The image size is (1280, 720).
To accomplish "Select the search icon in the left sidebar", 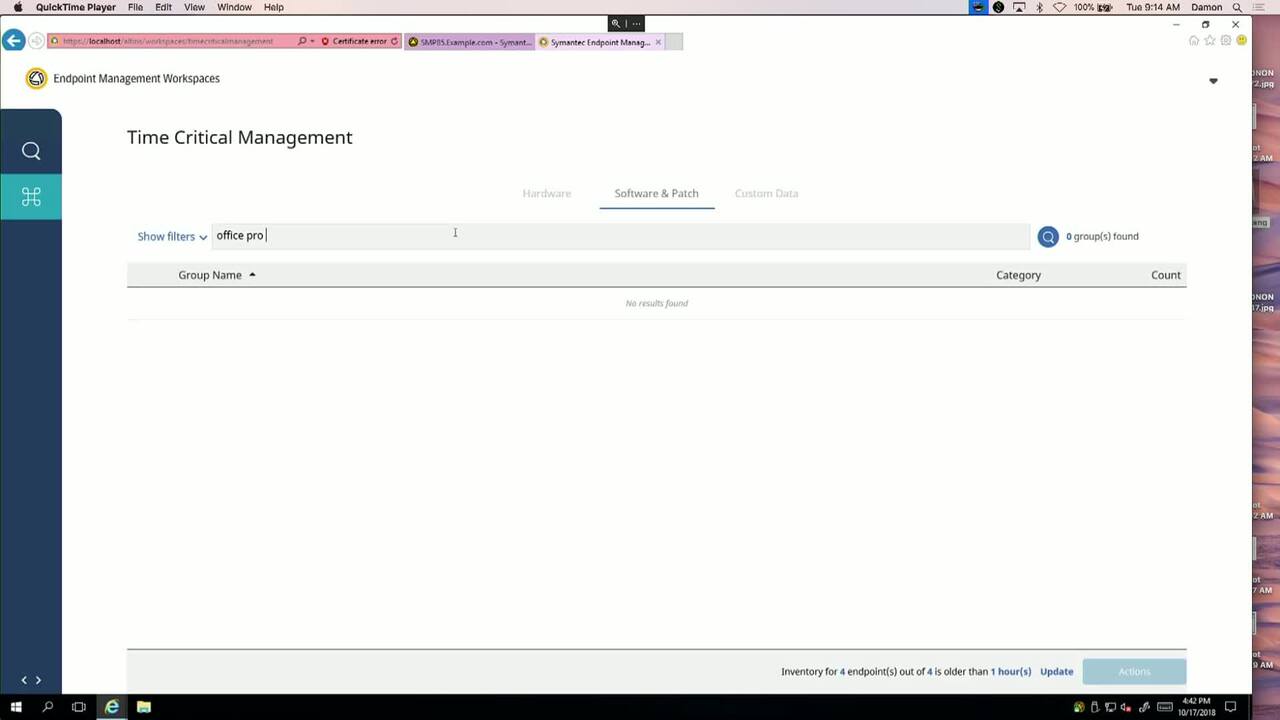I will pos(31,150).
